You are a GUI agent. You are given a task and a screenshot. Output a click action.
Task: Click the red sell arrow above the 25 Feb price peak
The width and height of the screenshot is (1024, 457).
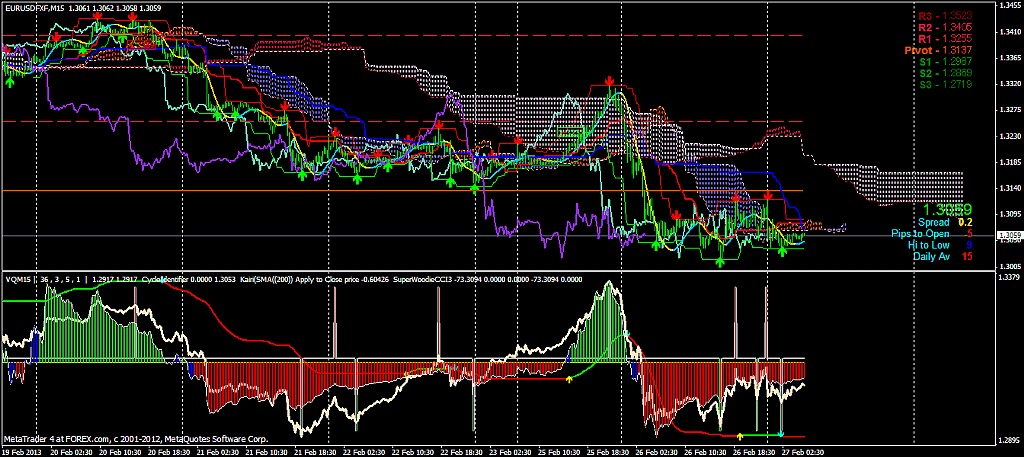(x=609, y=81)
